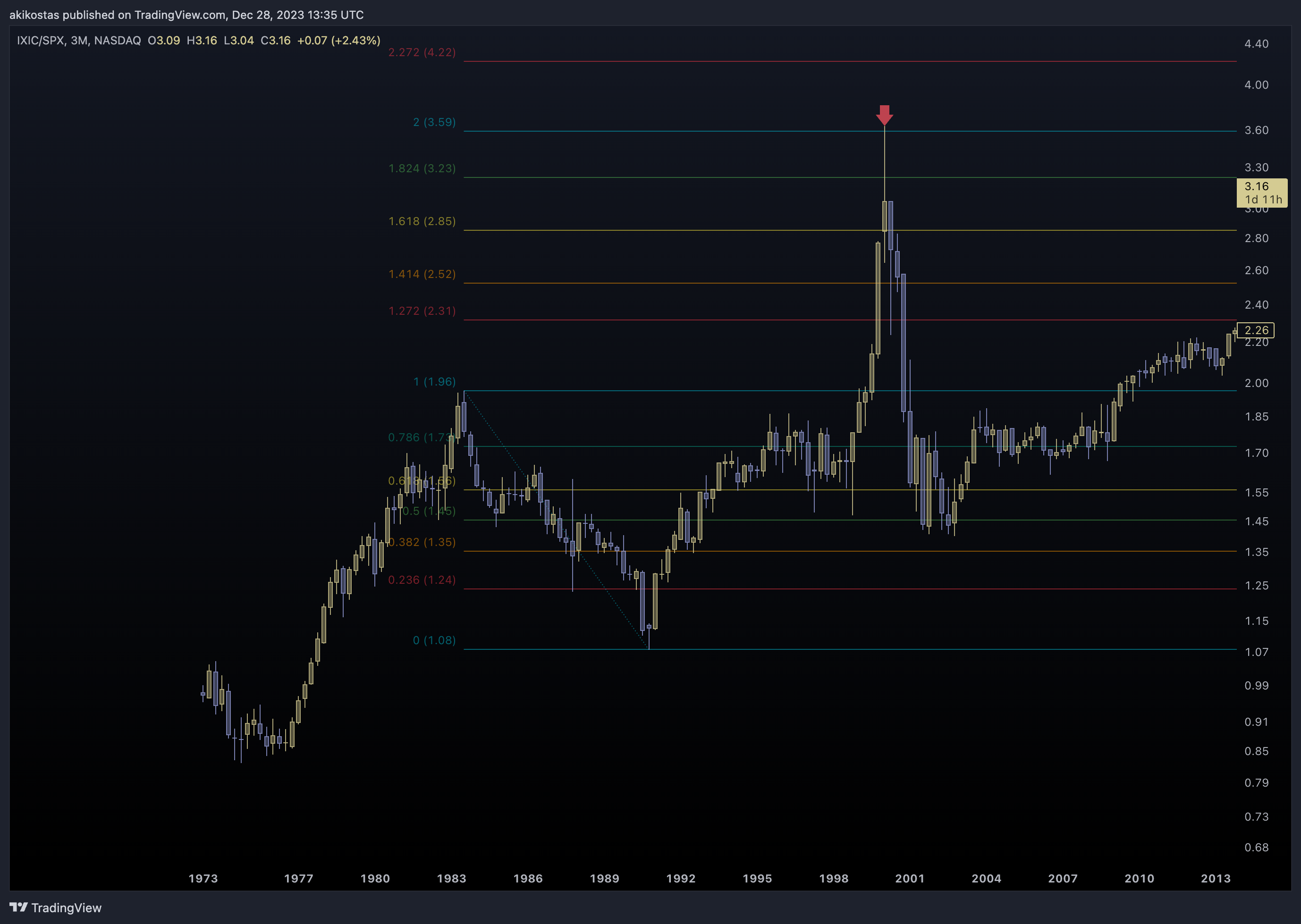The height and width of the screenshot is (924, 1301).
Task: Click the 1998 time axis label
Action: [x=834, y=879]
